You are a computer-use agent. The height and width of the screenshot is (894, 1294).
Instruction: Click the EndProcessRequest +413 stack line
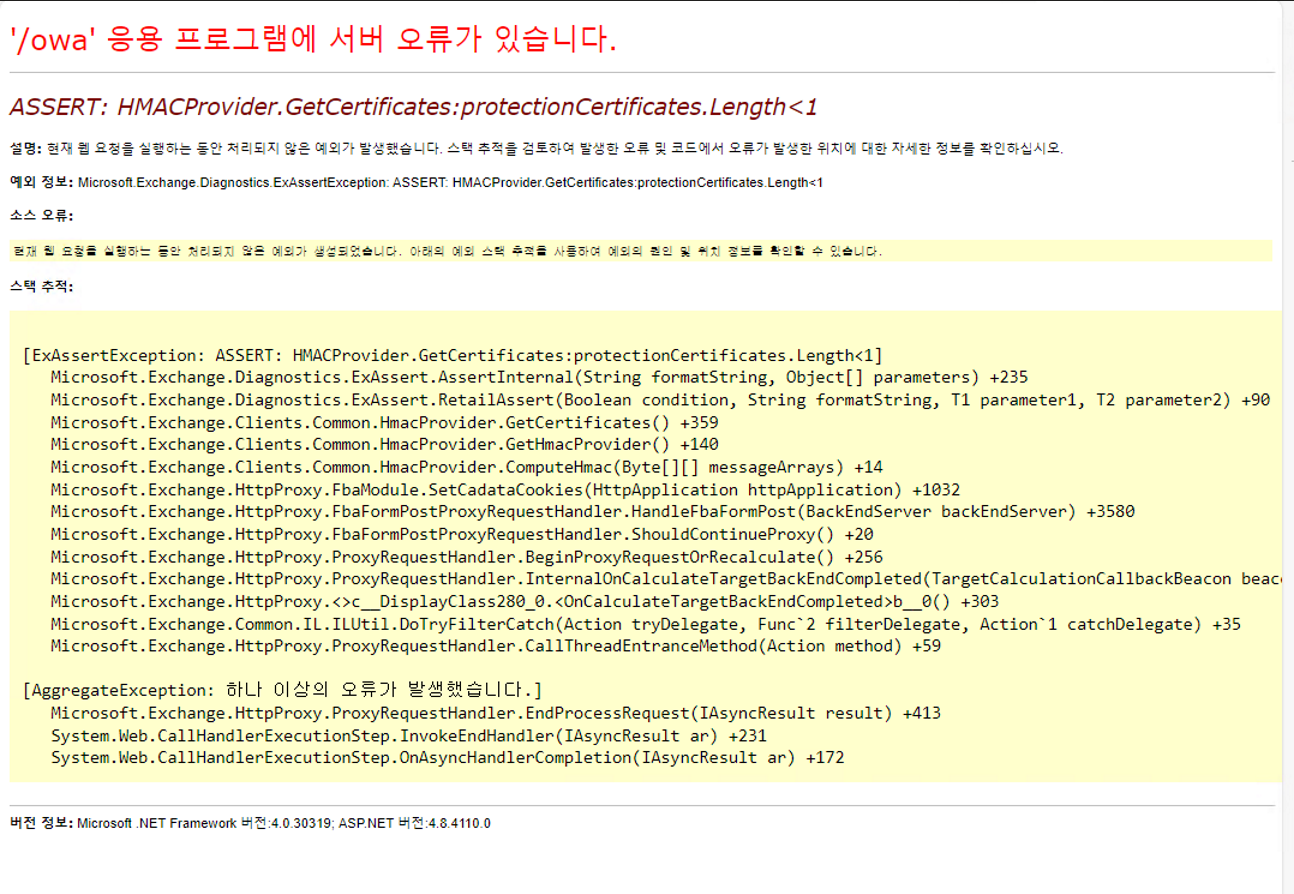pyautogui.click(x=496, y=713)
